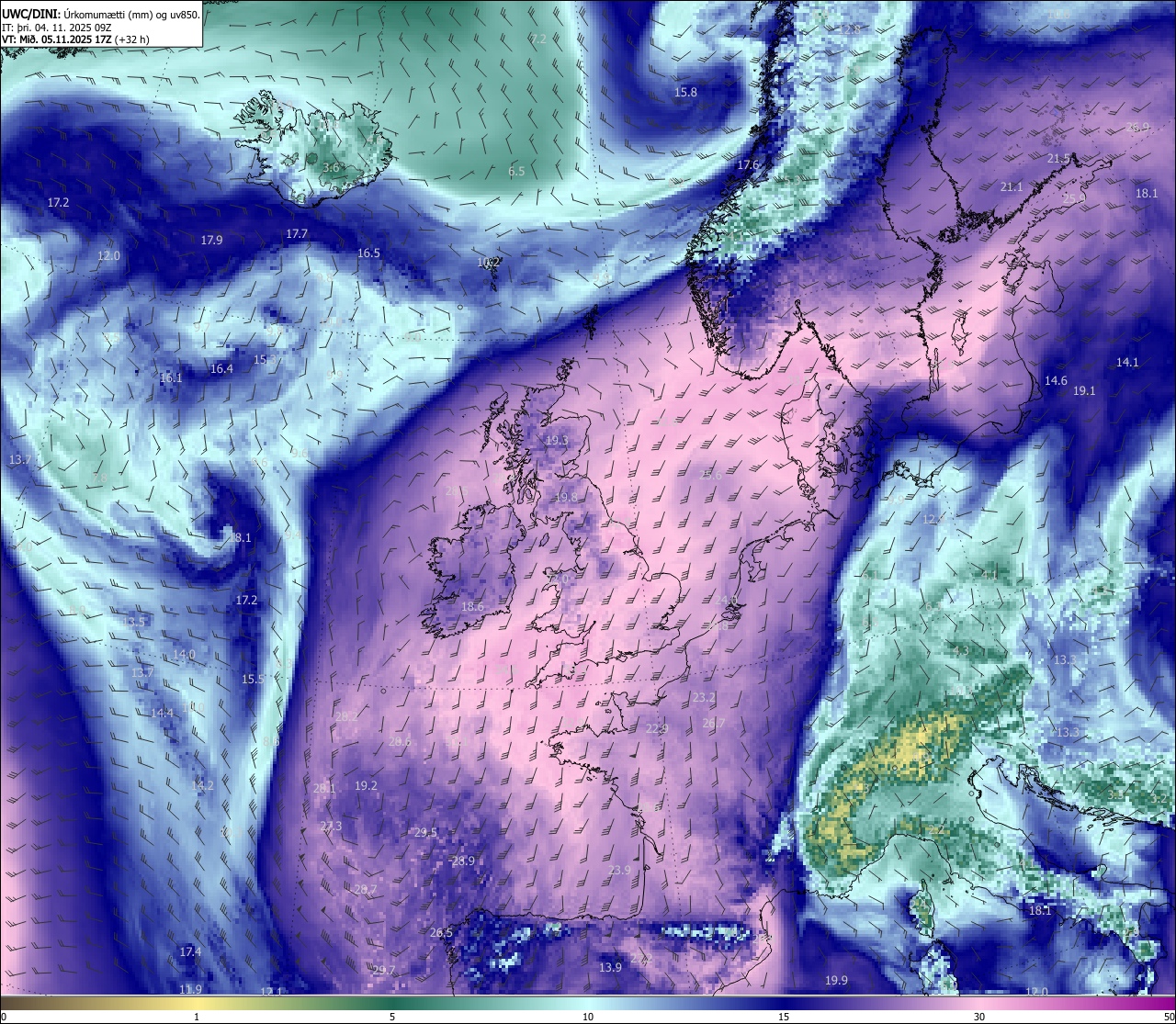
Task: Click the 21.5 value over Finland
Action: pyautogui.click(x=1058, y=159)
